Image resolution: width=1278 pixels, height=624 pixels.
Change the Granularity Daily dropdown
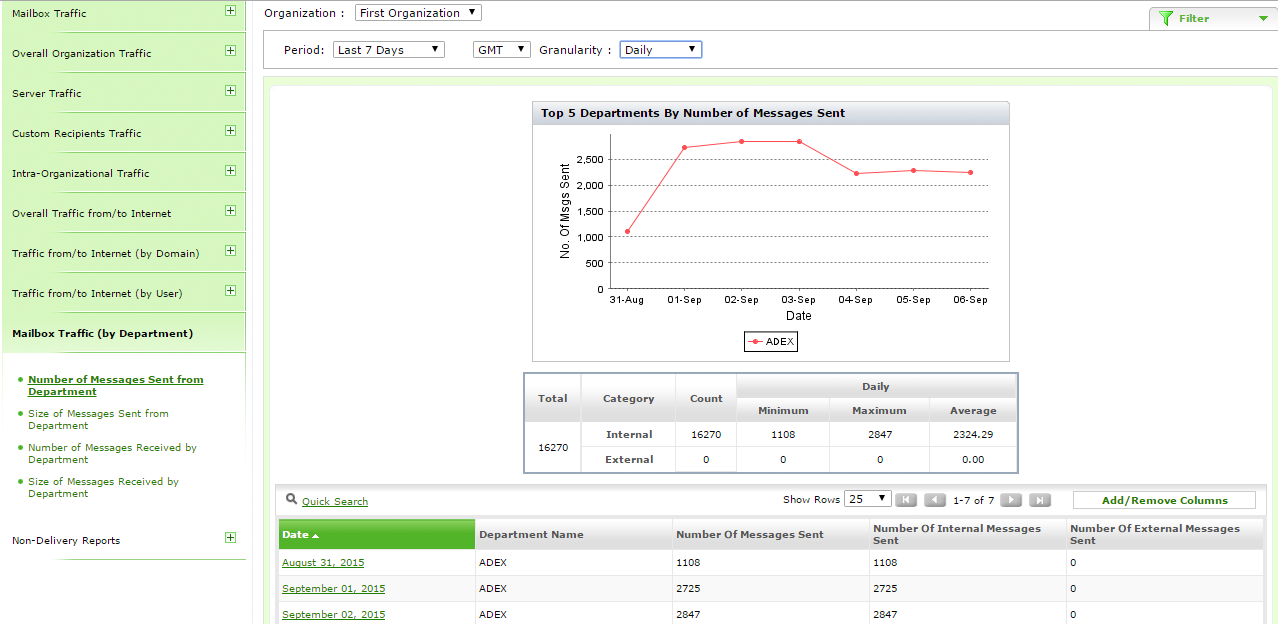[660, 49]
